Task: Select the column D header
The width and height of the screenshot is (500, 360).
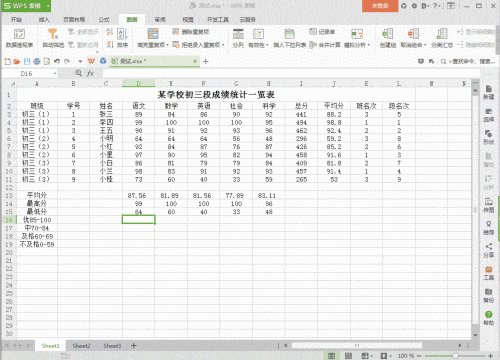Action: [x=138, y=83]
